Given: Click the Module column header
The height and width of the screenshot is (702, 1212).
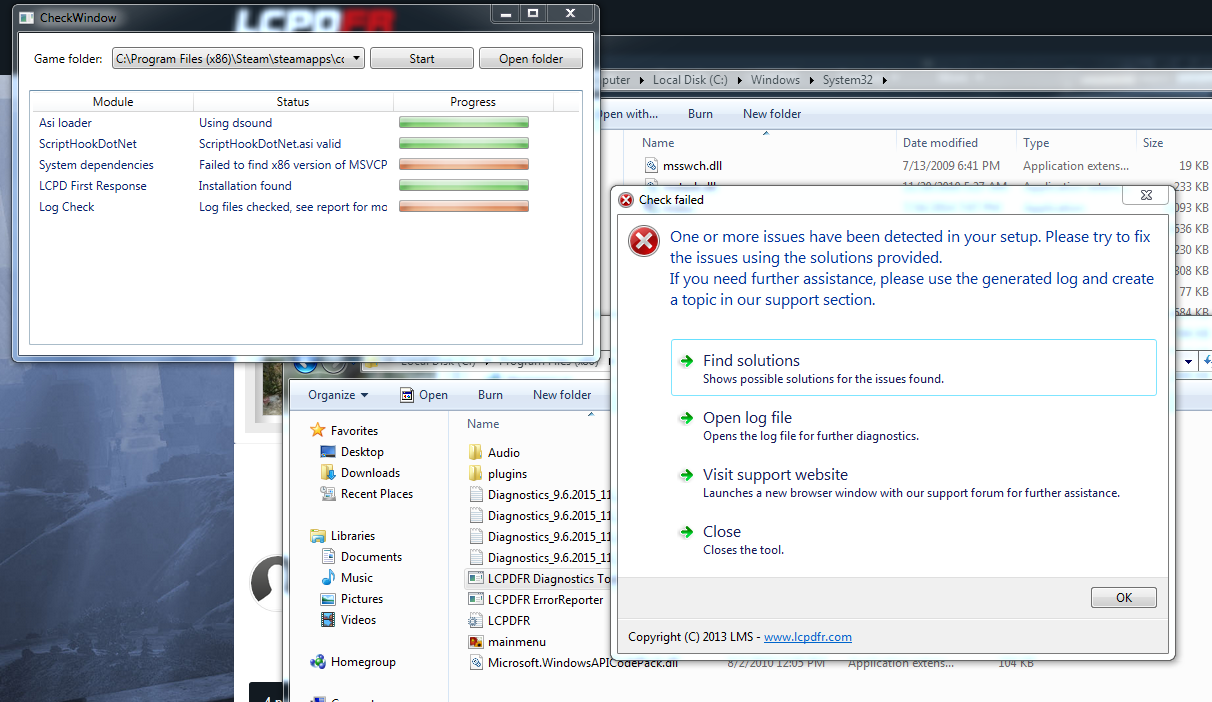Looking at the screenshot, I should (x=112, y=102).
